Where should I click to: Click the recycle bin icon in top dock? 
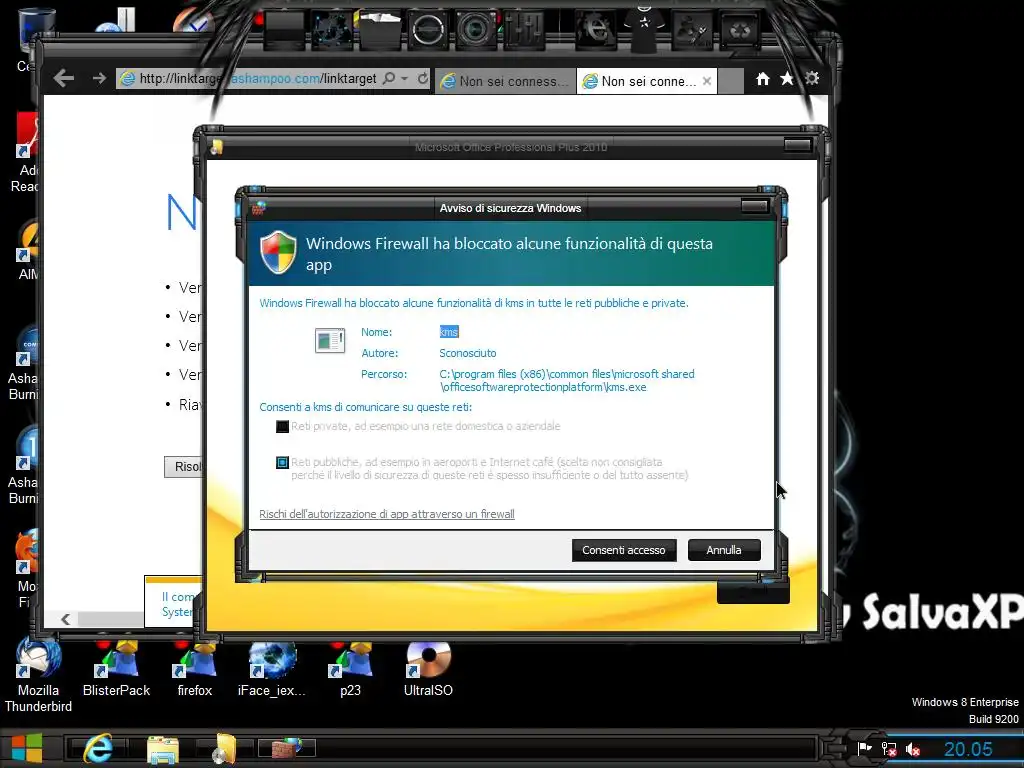[x=740, y=30]
